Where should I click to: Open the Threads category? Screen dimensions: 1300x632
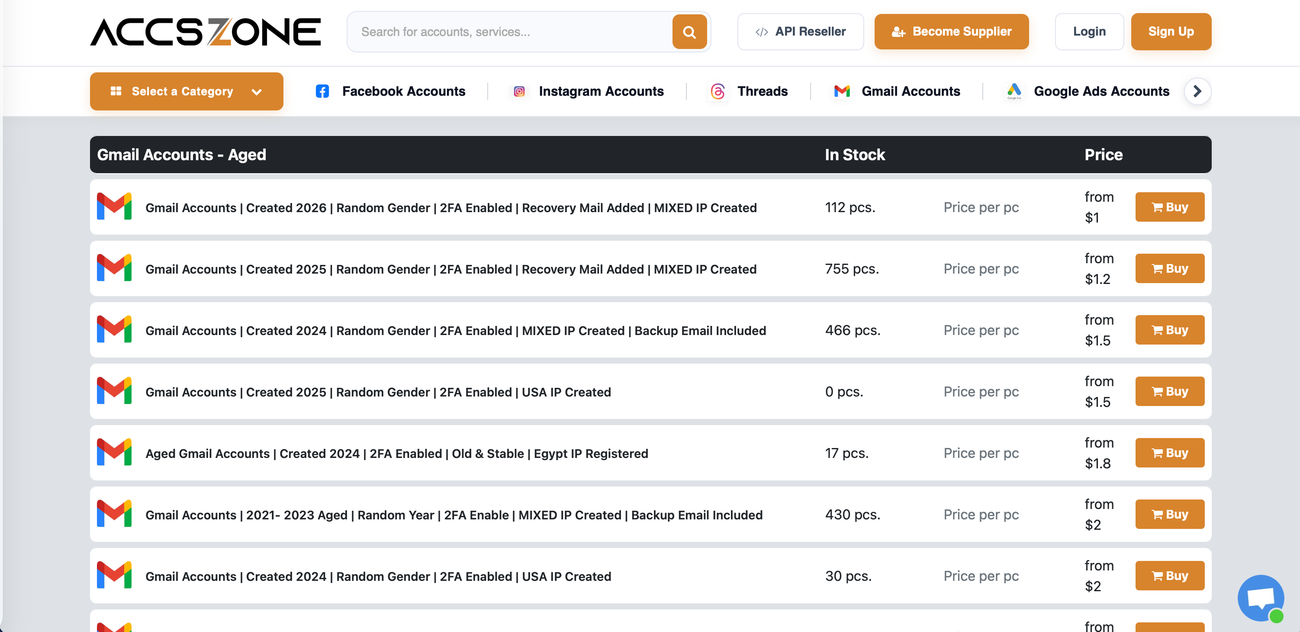click(762, 91)
